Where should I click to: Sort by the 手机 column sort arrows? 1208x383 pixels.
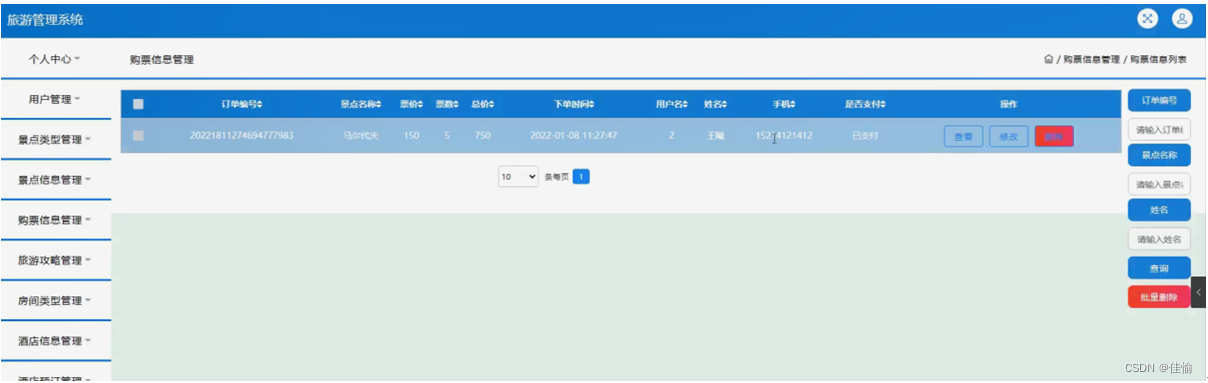point(794,104)
